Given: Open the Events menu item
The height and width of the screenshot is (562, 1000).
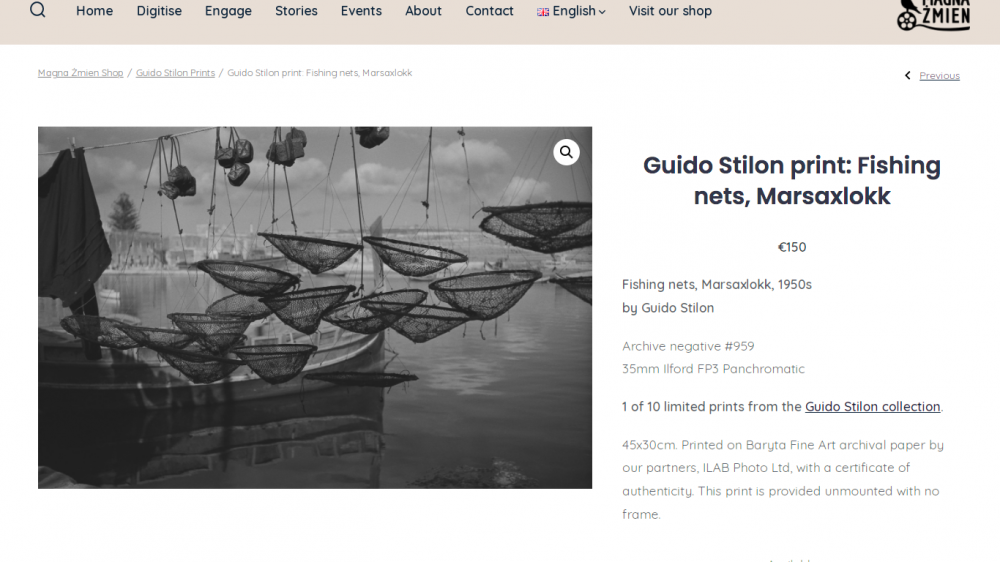Looking at the screenshot, I should point(361,11).
